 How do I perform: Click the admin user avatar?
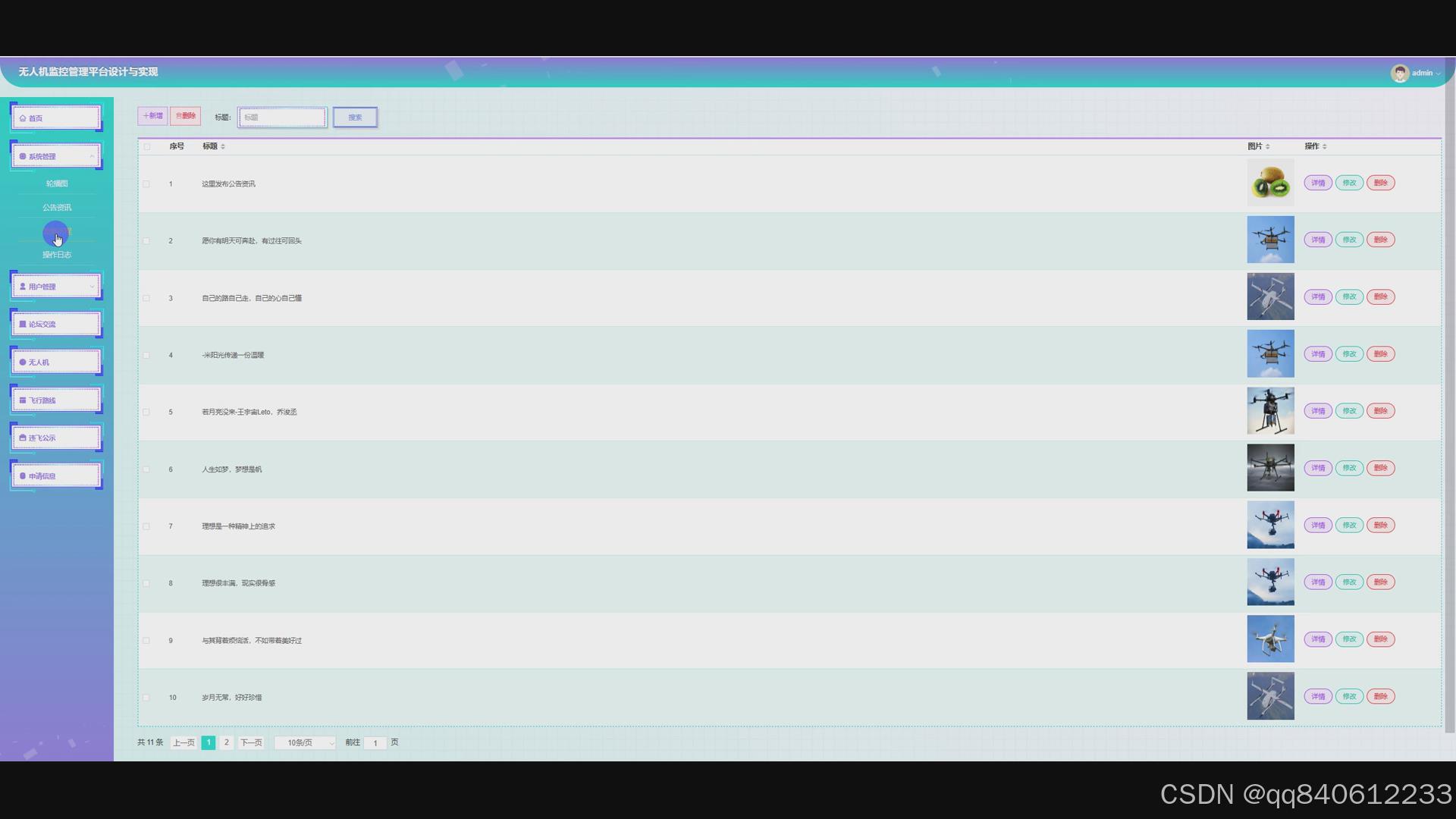[x=1399, y=73]
